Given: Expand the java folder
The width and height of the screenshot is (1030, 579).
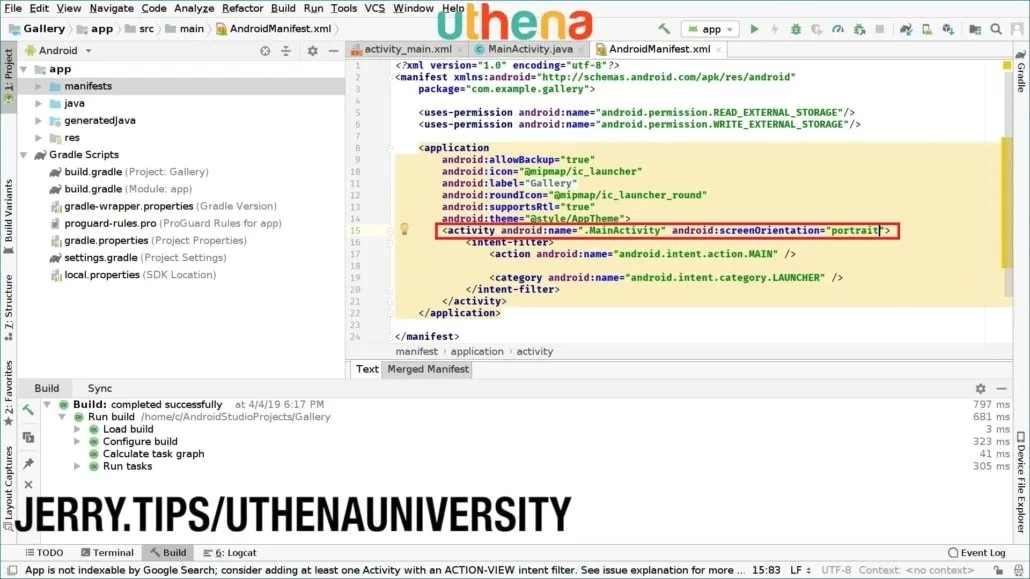Looking at the screenshot, I should tap(38, 103).
